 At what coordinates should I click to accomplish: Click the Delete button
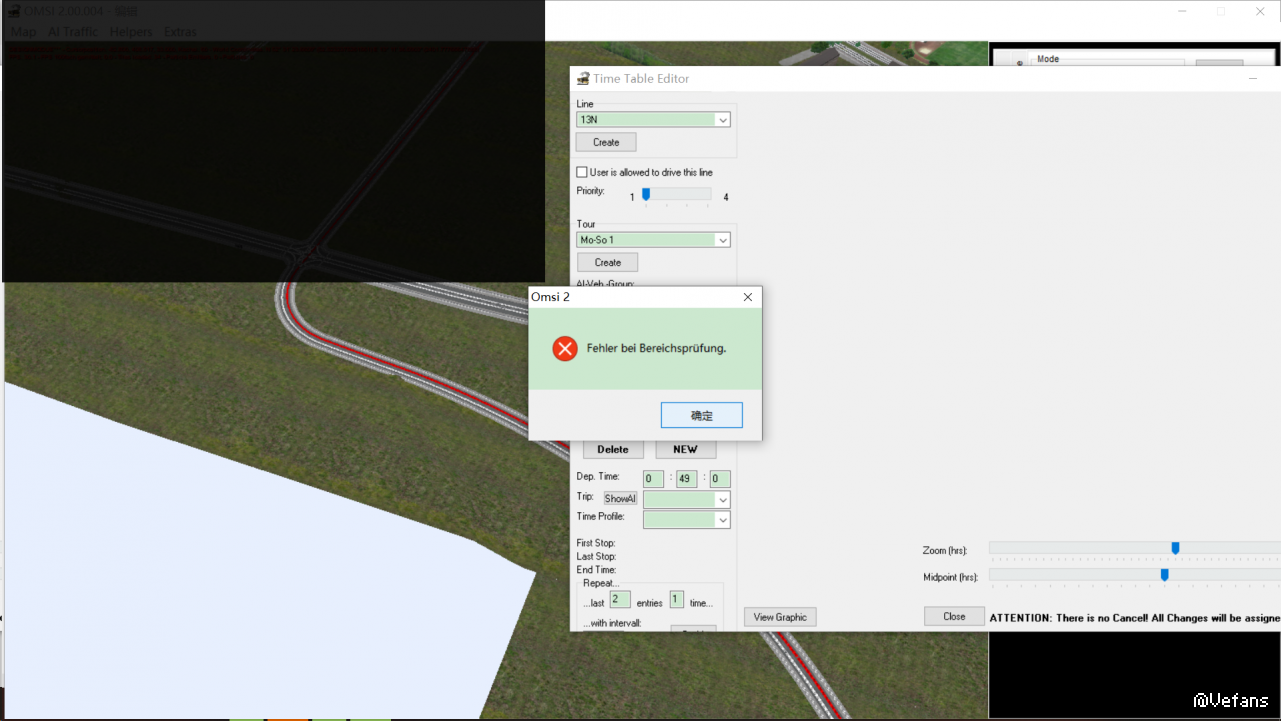[613, 449]
